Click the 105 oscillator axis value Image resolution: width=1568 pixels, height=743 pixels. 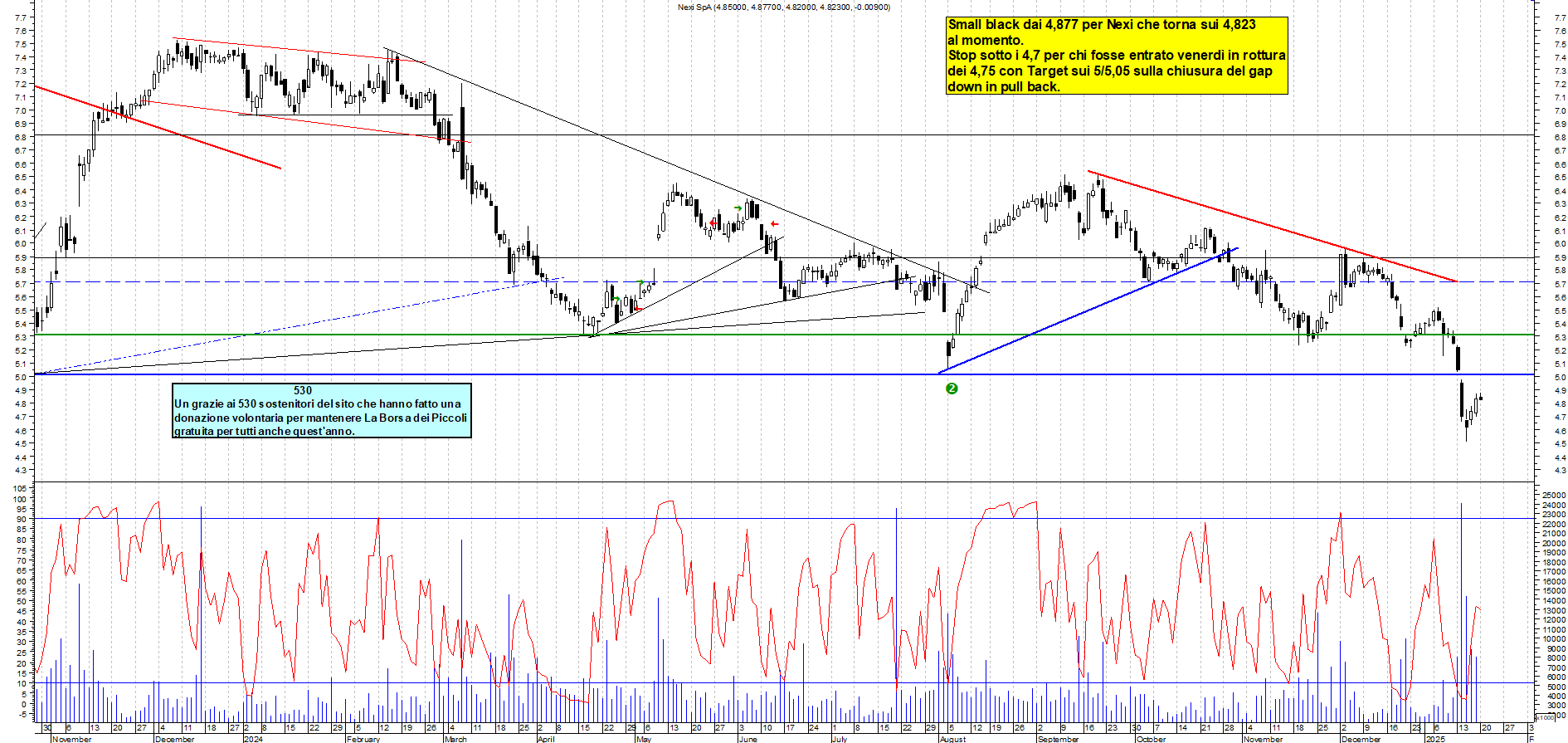point(20,490)
